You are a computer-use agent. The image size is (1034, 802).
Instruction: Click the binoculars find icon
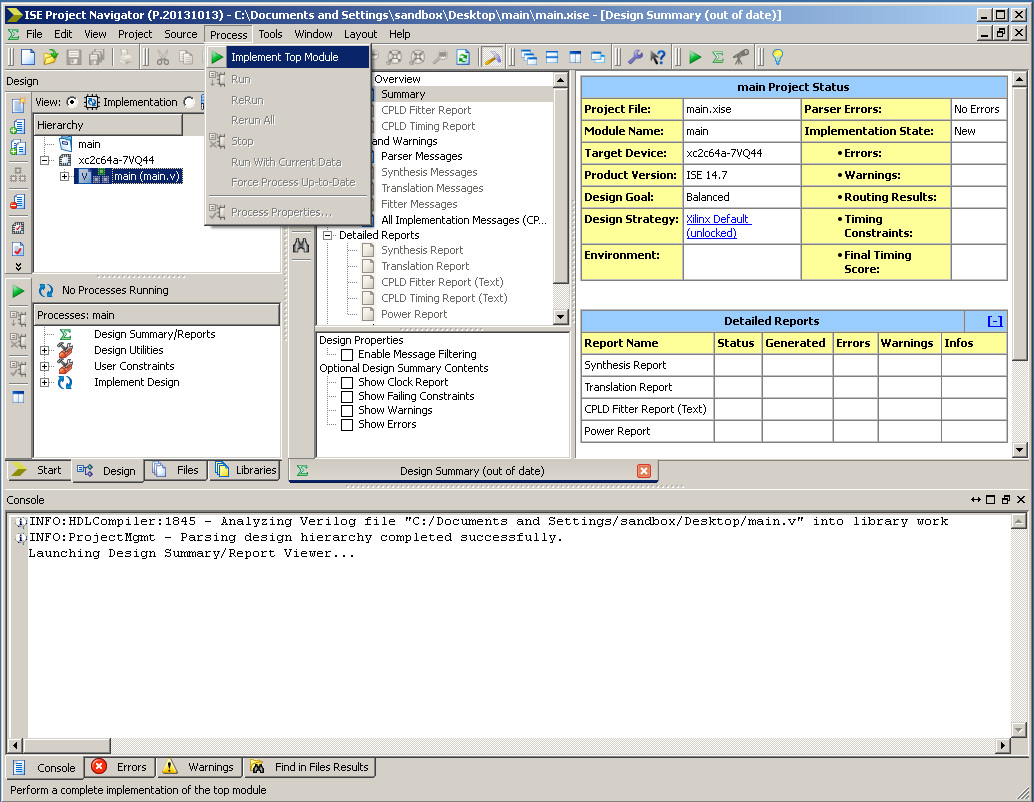(x=301, y=245)
